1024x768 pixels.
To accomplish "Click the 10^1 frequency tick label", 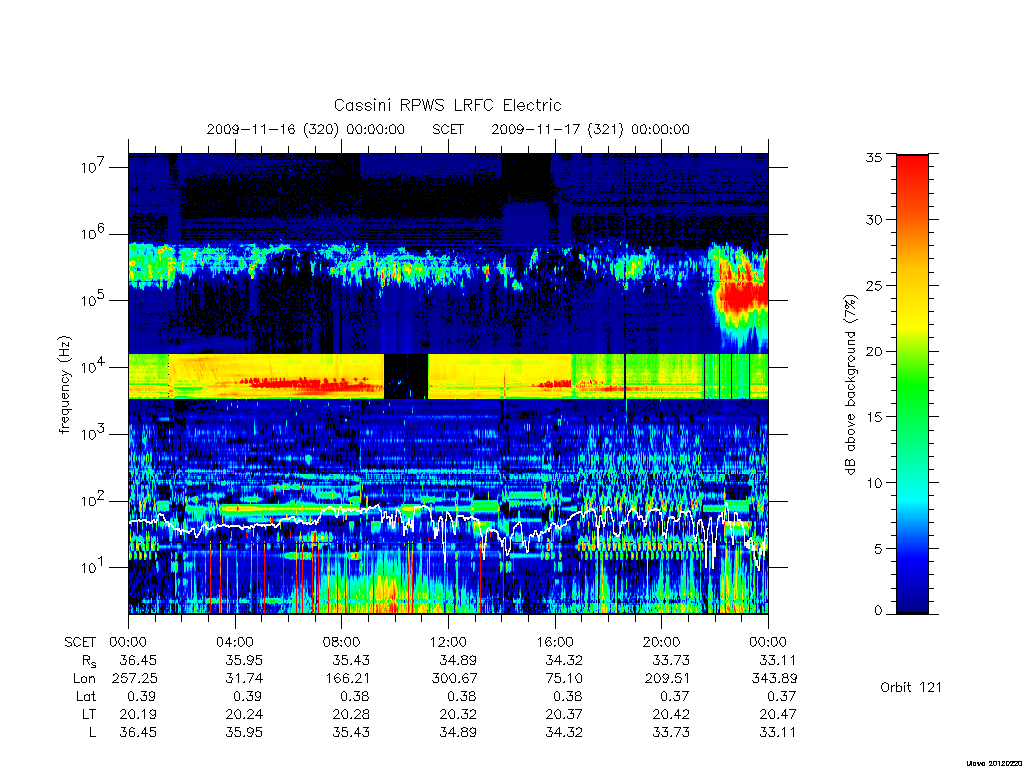I will (x=93, y=566).
